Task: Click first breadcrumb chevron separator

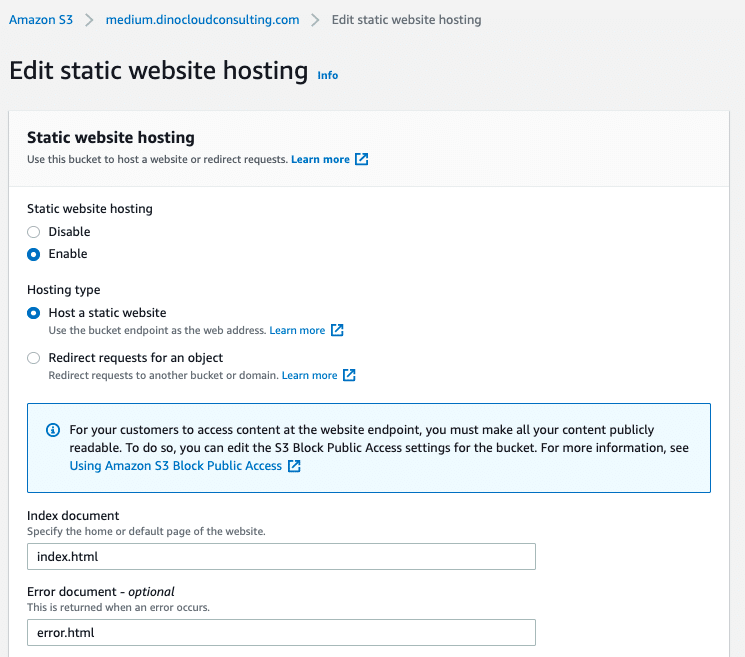Action: pyautogui.click(x=88, y=20)
